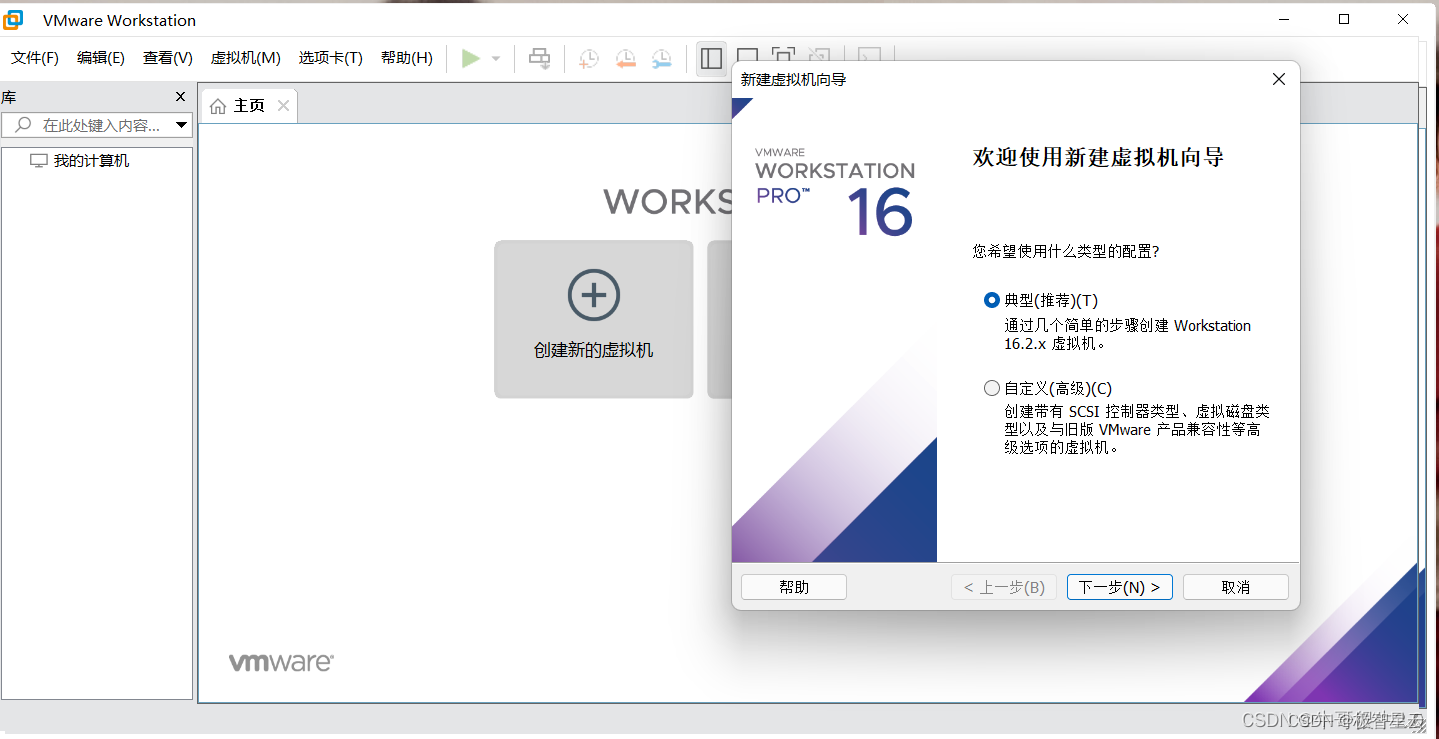
Task: Open the power options dropdown arrow
Action: click(x=495, y=59)
